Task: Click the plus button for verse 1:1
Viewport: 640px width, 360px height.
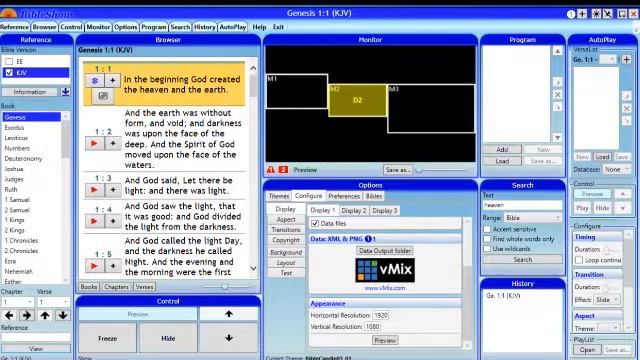Action: click(113, 80)
